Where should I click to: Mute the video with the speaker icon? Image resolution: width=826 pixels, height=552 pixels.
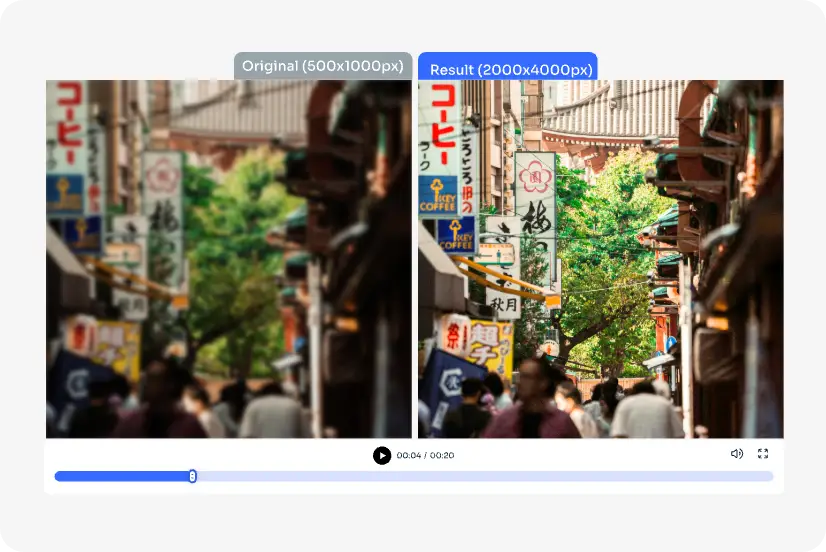(737, 454)
